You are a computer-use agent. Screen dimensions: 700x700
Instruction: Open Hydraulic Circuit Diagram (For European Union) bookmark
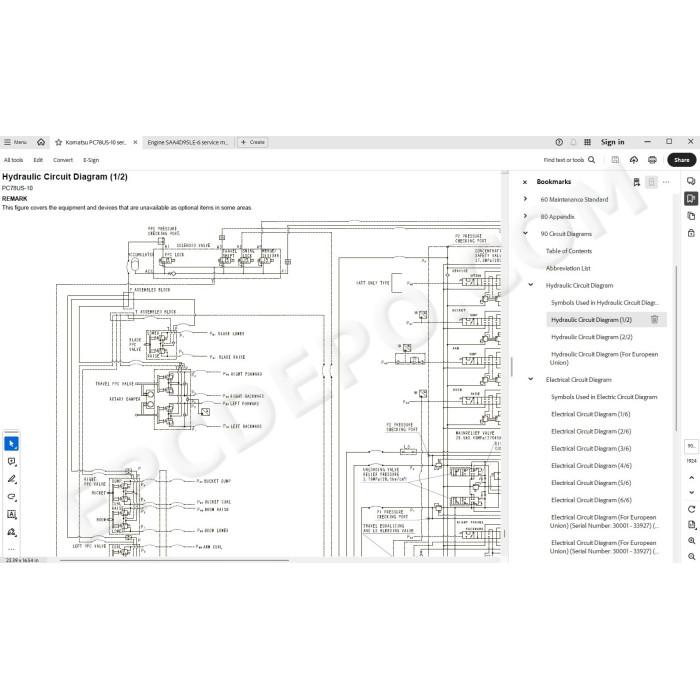point(604,358)
